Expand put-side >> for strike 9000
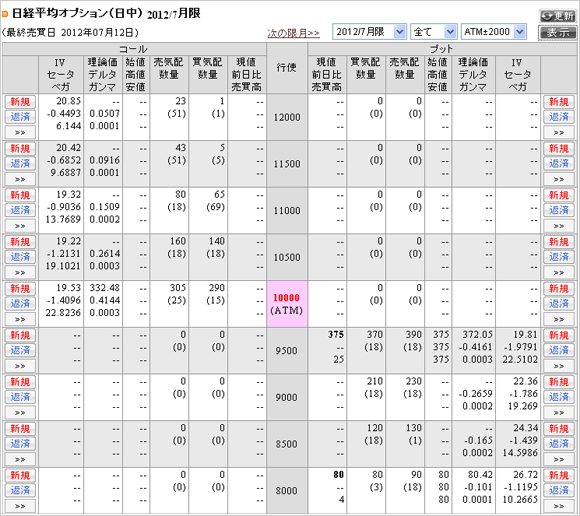 [x=559, y=412]
